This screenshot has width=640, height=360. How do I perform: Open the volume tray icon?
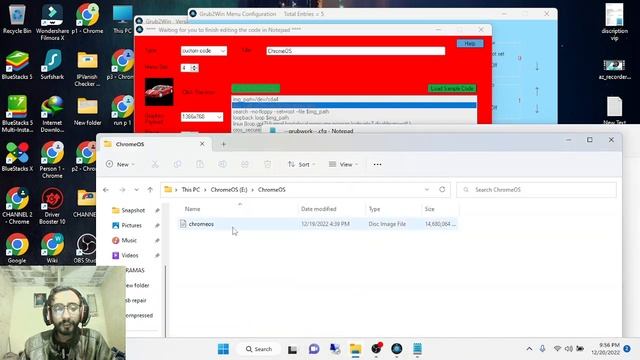point(569,349)
